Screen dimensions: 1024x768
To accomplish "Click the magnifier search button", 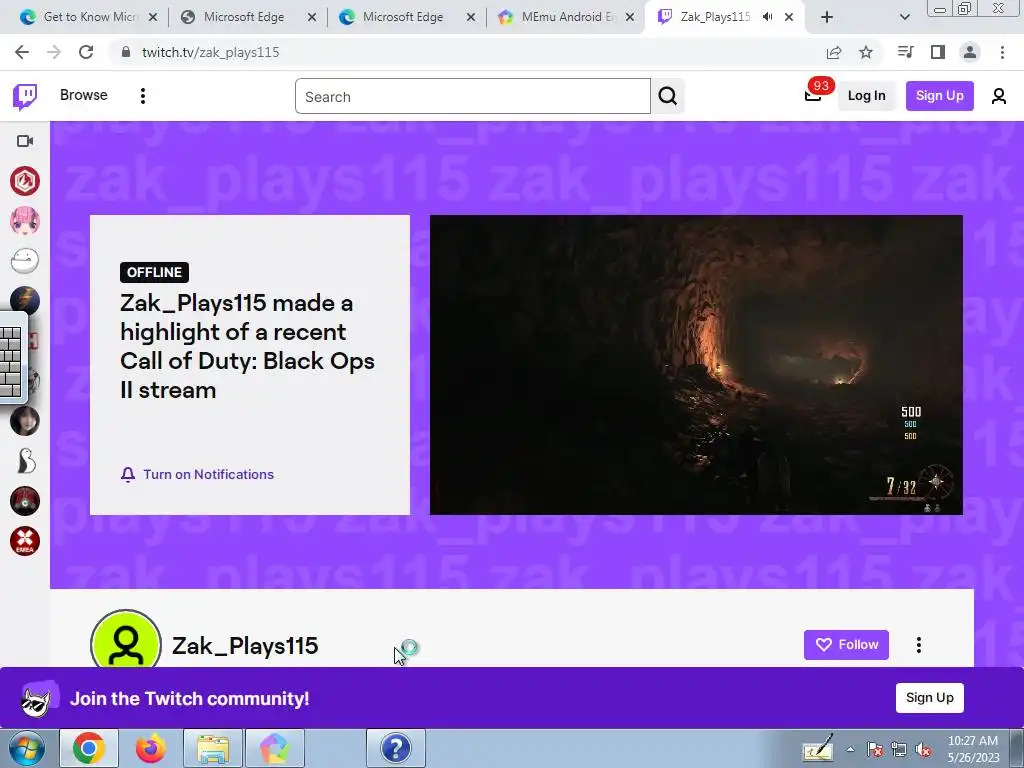I will click(667, 96).
